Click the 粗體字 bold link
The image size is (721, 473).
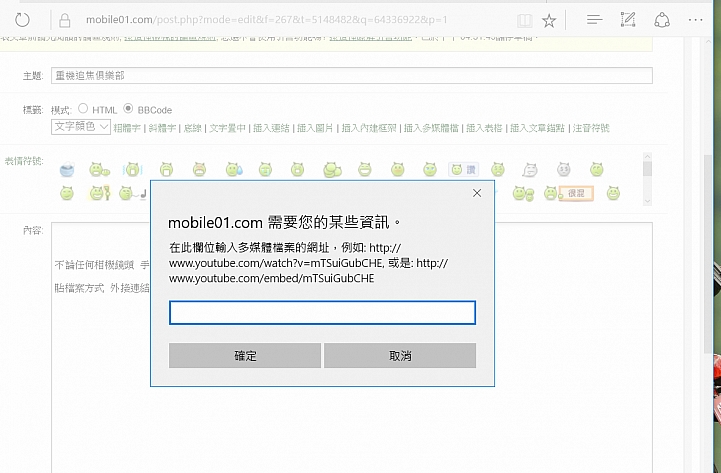click(x=127, y=128)
